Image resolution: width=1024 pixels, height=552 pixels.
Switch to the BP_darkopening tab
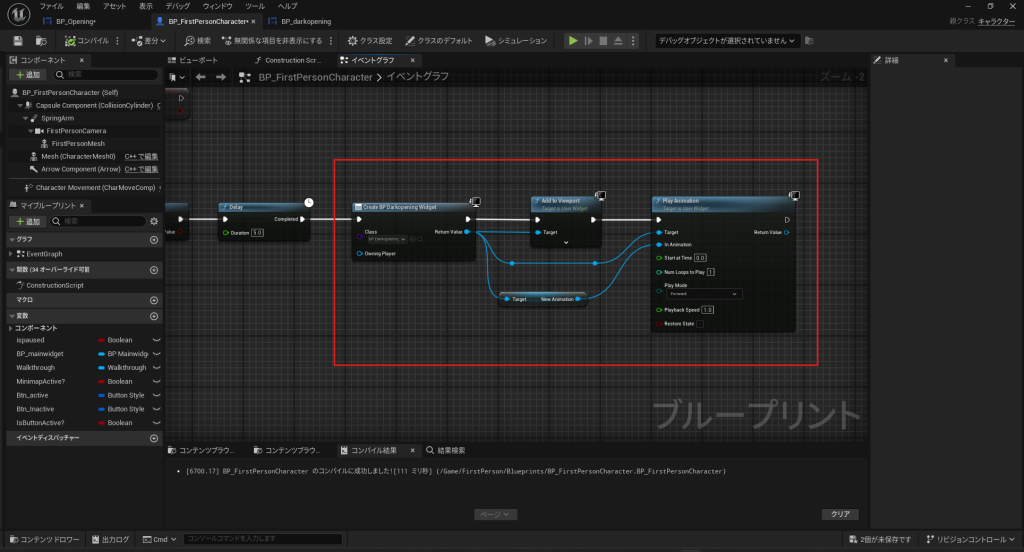click(x=305, y=21)
